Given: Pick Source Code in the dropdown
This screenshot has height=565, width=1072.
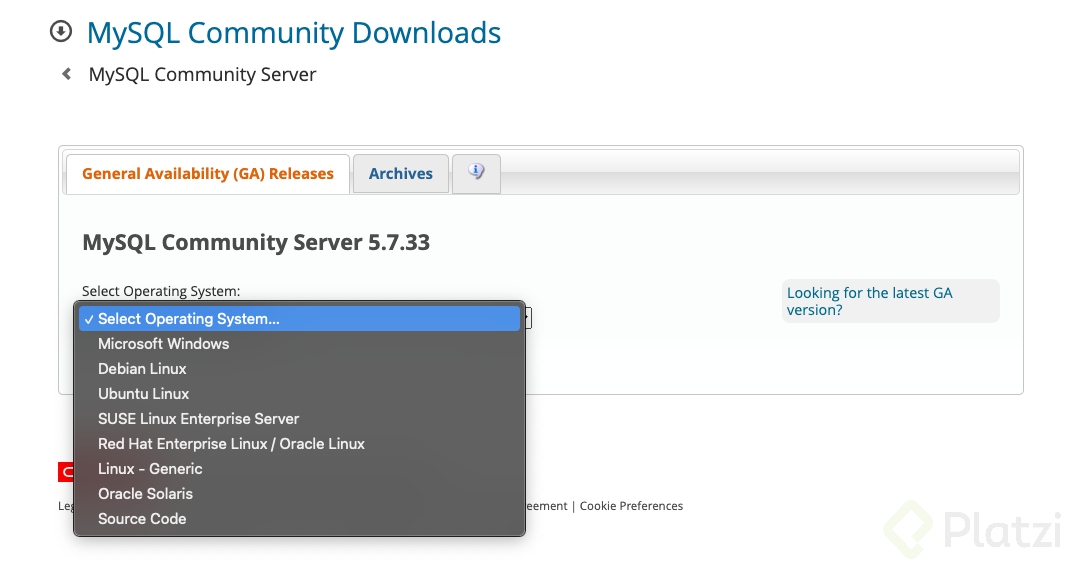Looking at the screenshot, I should (x=299, y=518).
